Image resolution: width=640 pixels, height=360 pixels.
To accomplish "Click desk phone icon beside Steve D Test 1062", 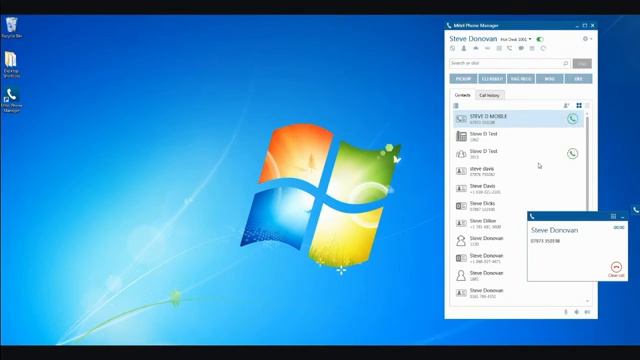I will click(x=461, y=136).
